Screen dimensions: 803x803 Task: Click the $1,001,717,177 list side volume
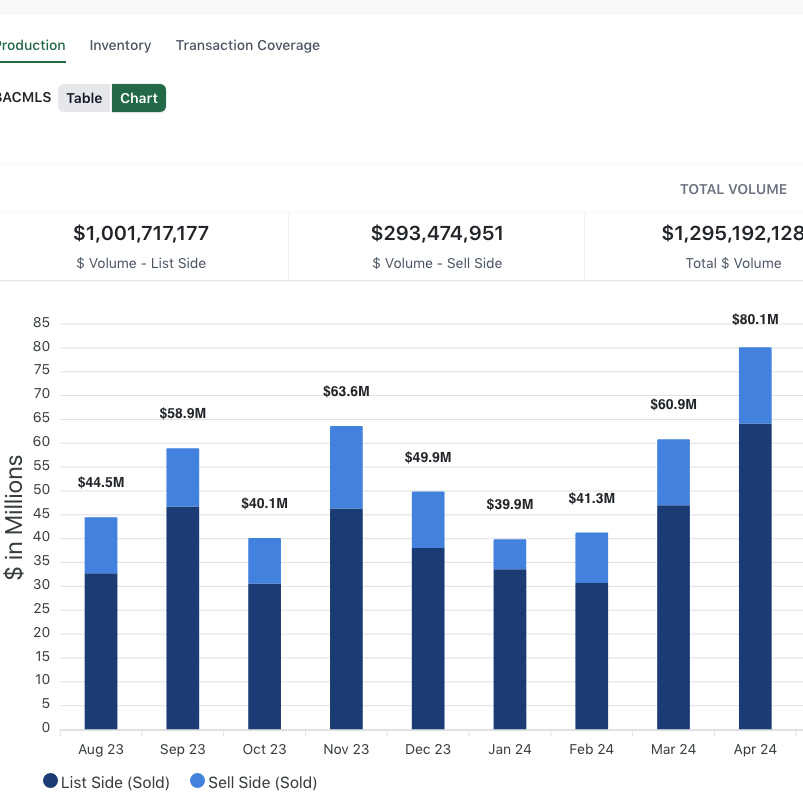tap(141, 233)
